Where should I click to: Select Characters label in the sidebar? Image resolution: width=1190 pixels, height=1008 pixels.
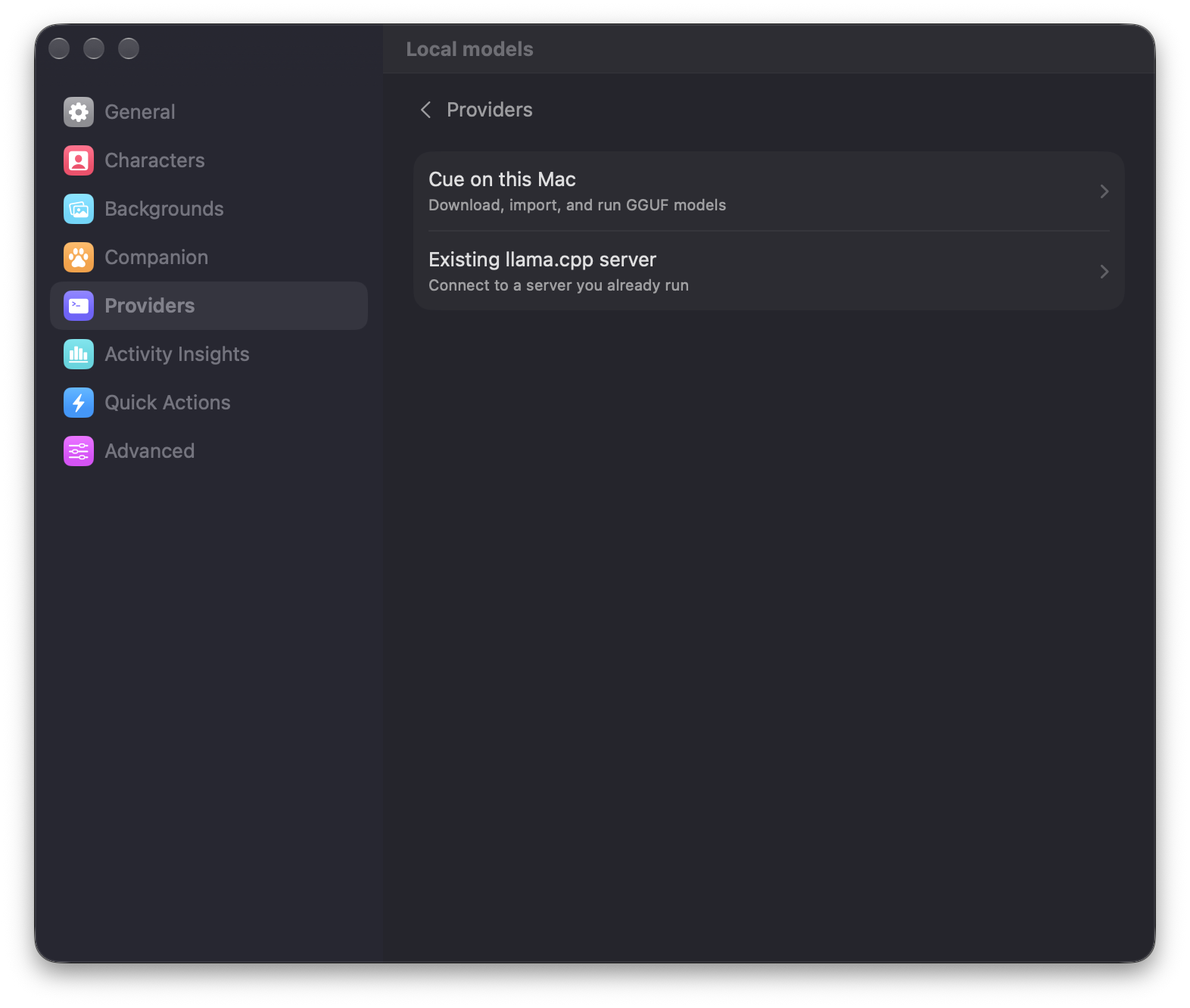tap(154, 160)
